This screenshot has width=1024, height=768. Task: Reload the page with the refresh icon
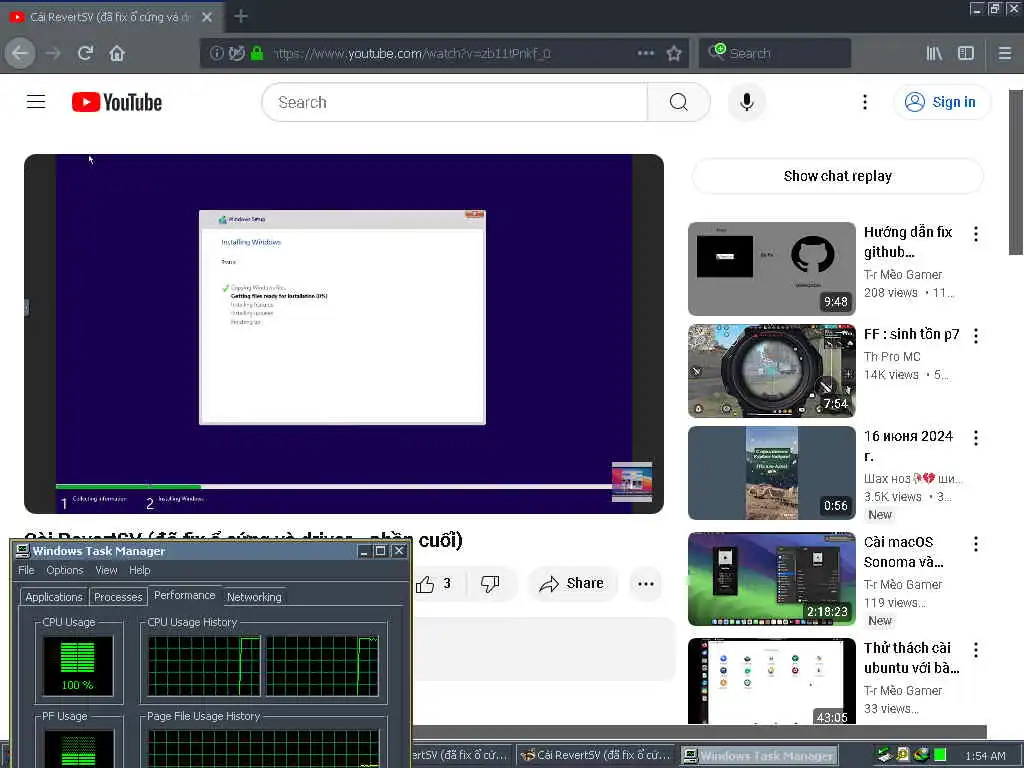(86, 54)
